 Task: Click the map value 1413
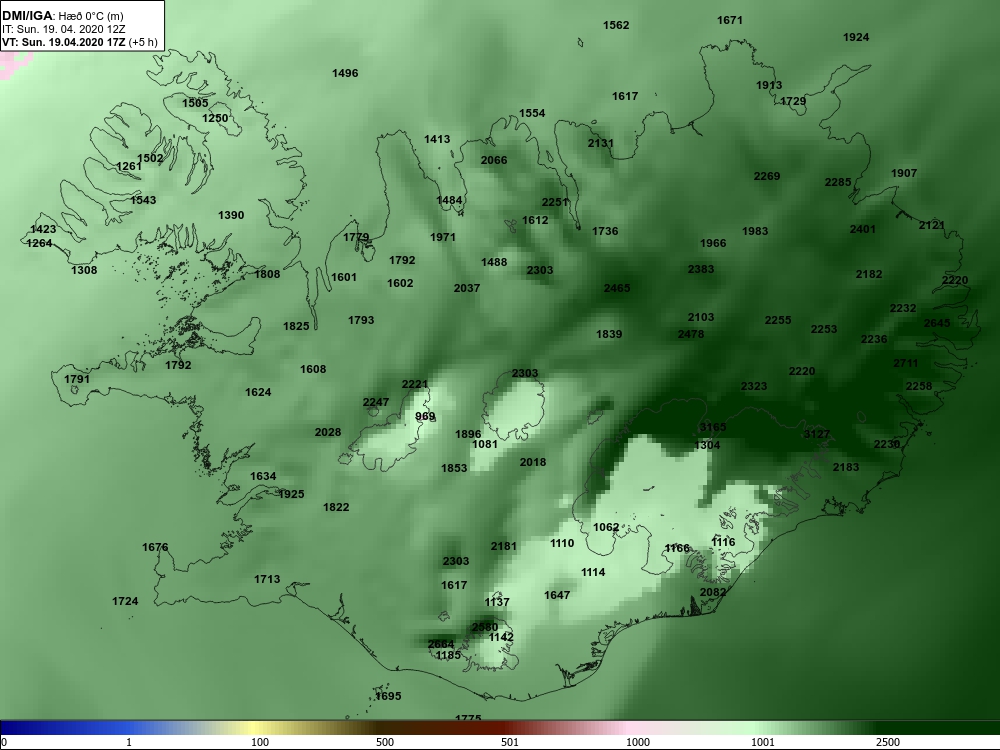click(x=437, y=139)
